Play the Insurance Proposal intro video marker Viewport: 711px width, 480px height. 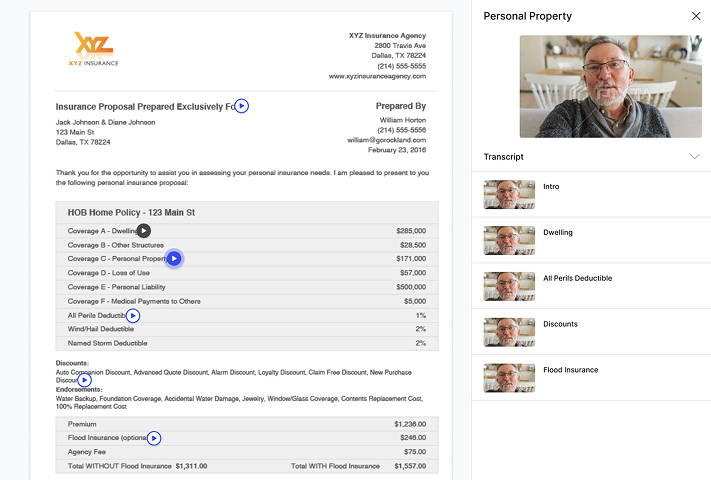[242, 106]
